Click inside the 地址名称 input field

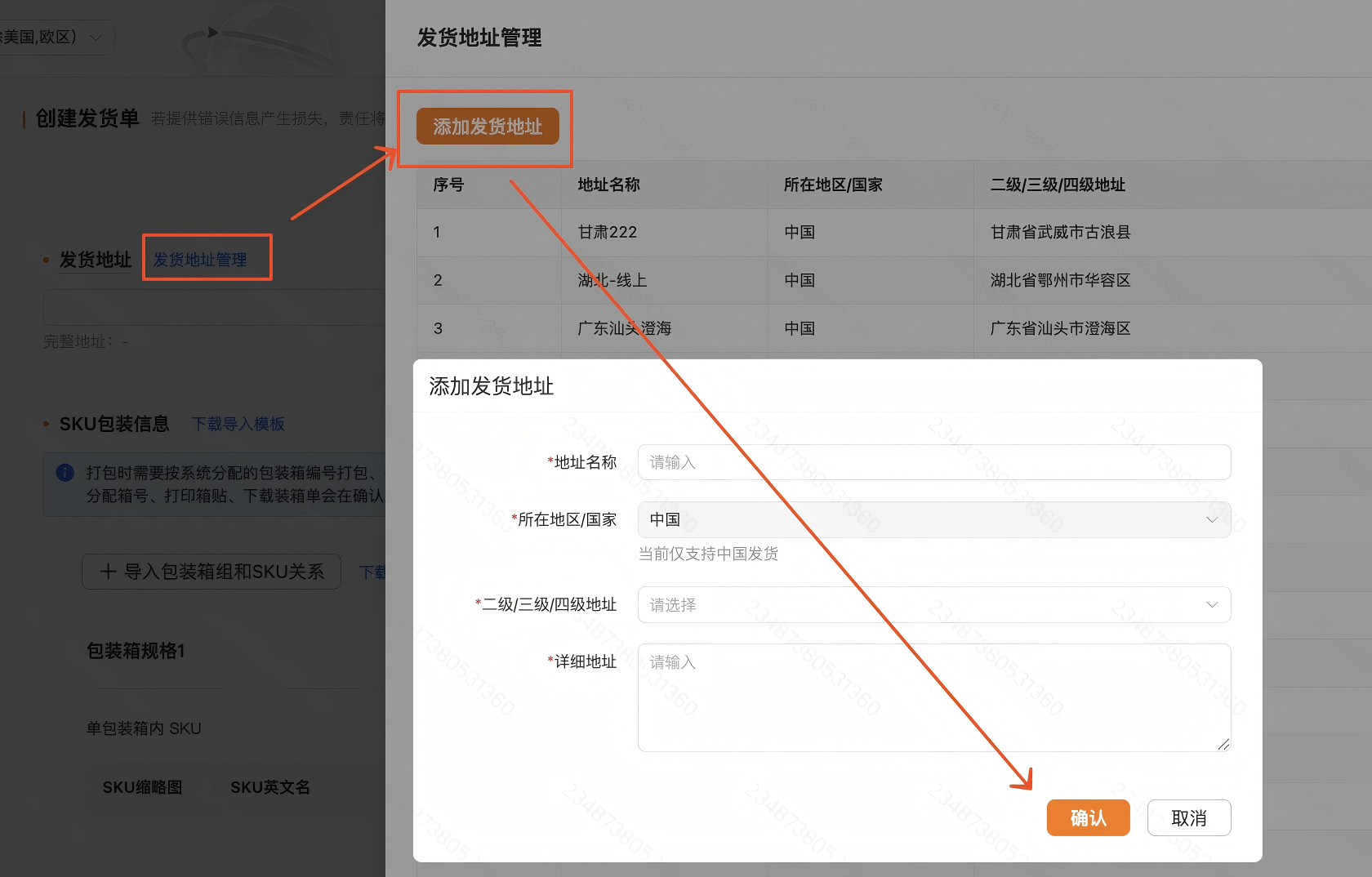click(934, 462)
